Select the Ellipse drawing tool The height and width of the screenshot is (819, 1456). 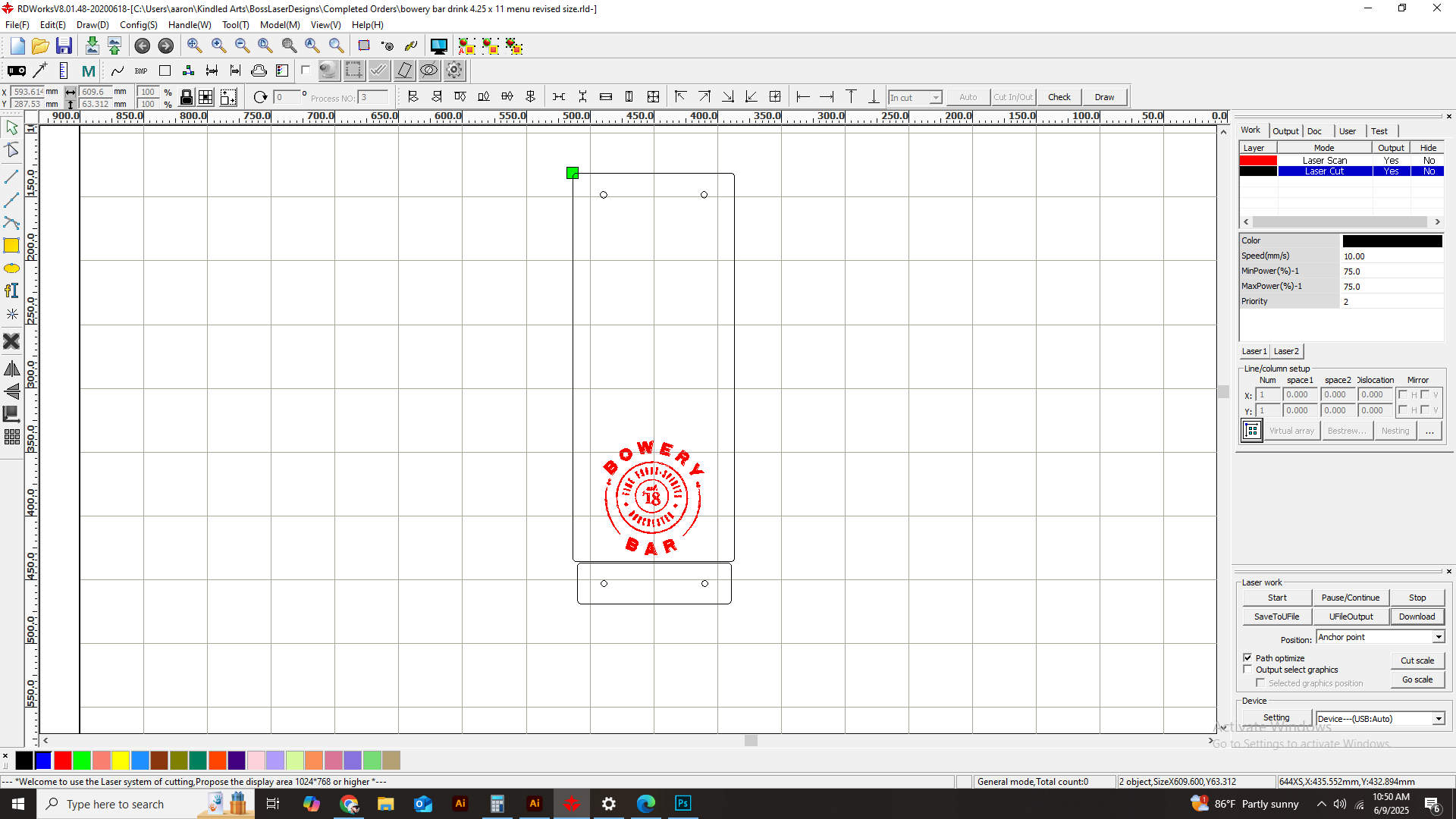pyautogui.click(x=11, y=268)
